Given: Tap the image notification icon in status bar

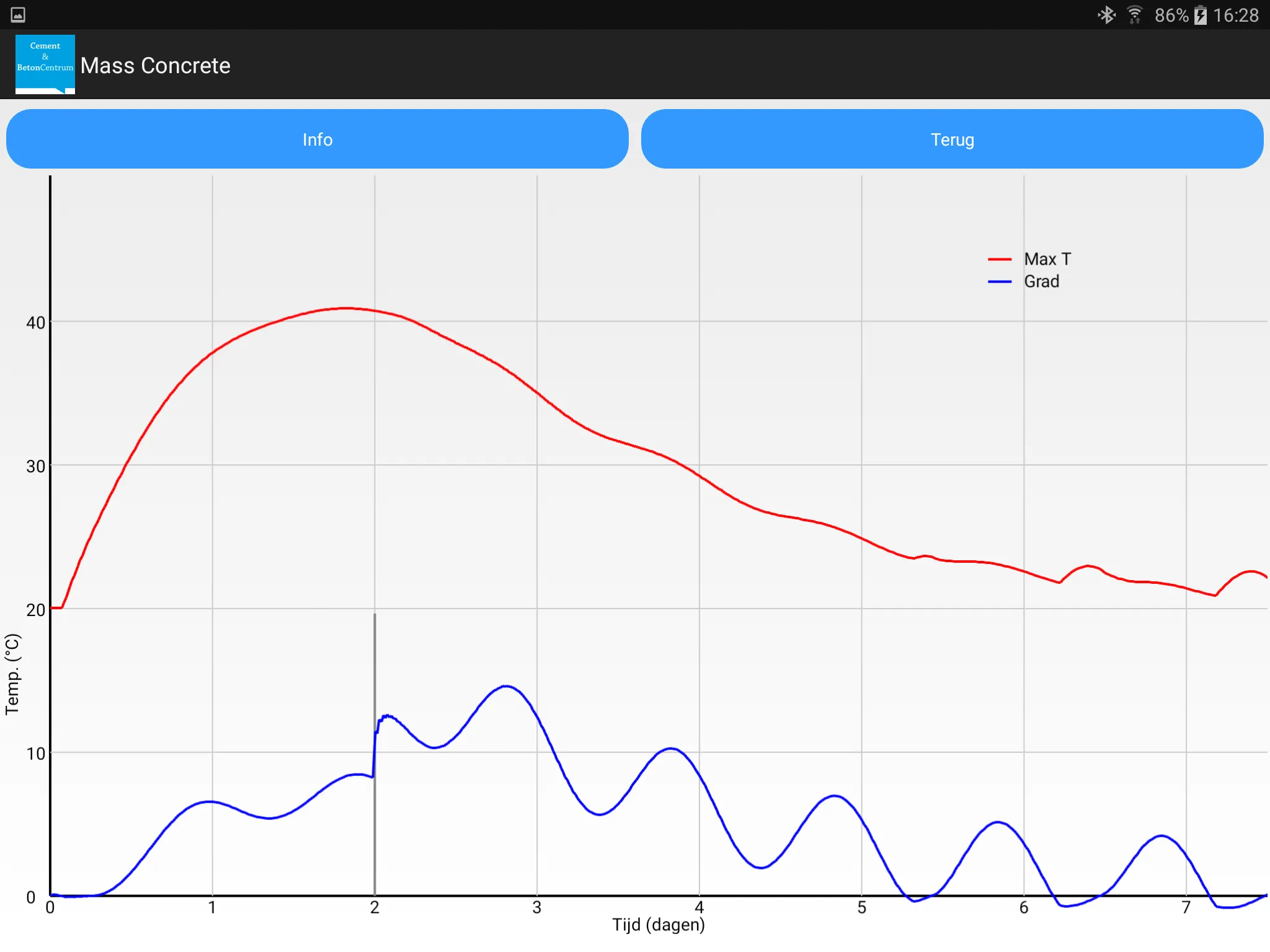Looking at the screenshot, I should [x=18, y=15].
